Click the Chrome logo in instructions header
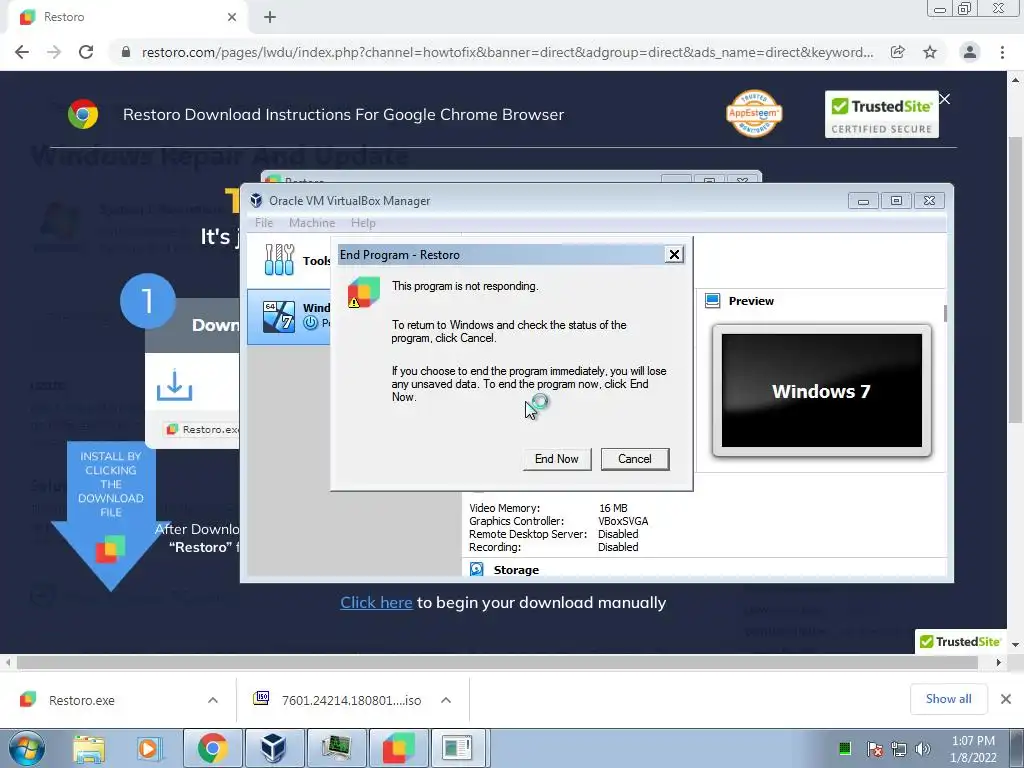 [x=83, y=114]
